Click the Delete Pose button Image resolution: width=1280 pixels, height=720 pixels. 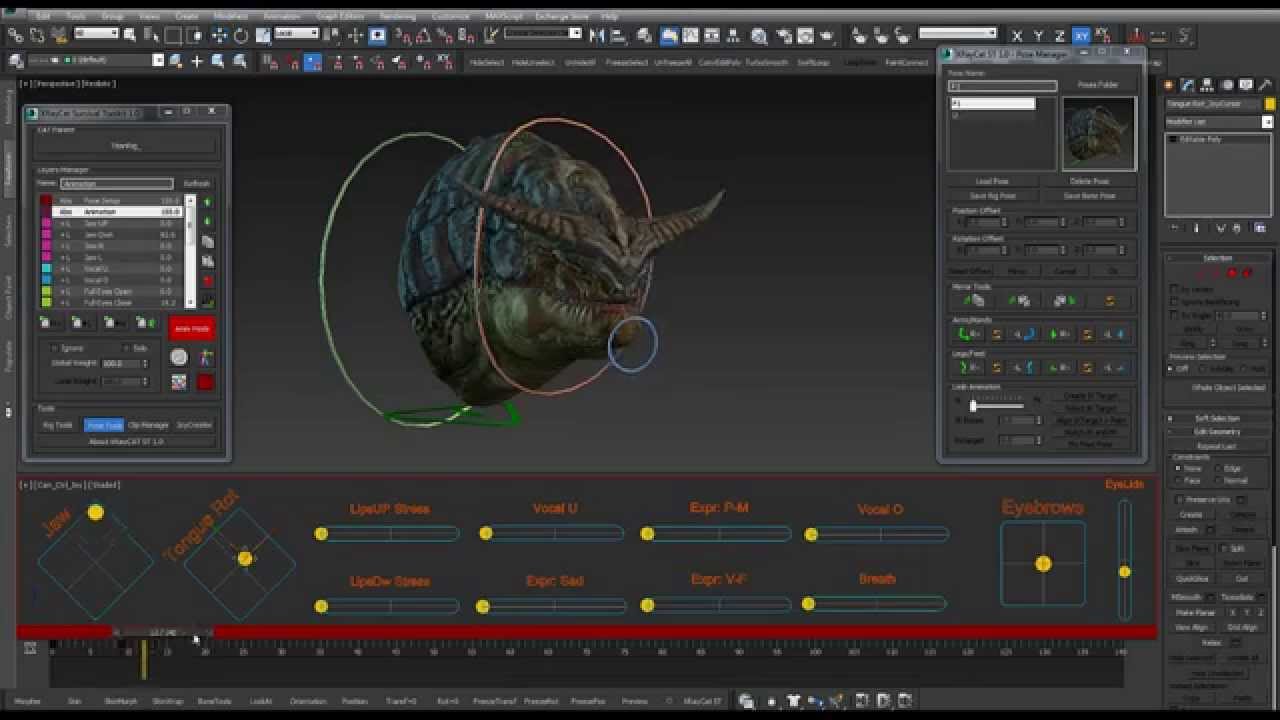[x=1089, y=182]
